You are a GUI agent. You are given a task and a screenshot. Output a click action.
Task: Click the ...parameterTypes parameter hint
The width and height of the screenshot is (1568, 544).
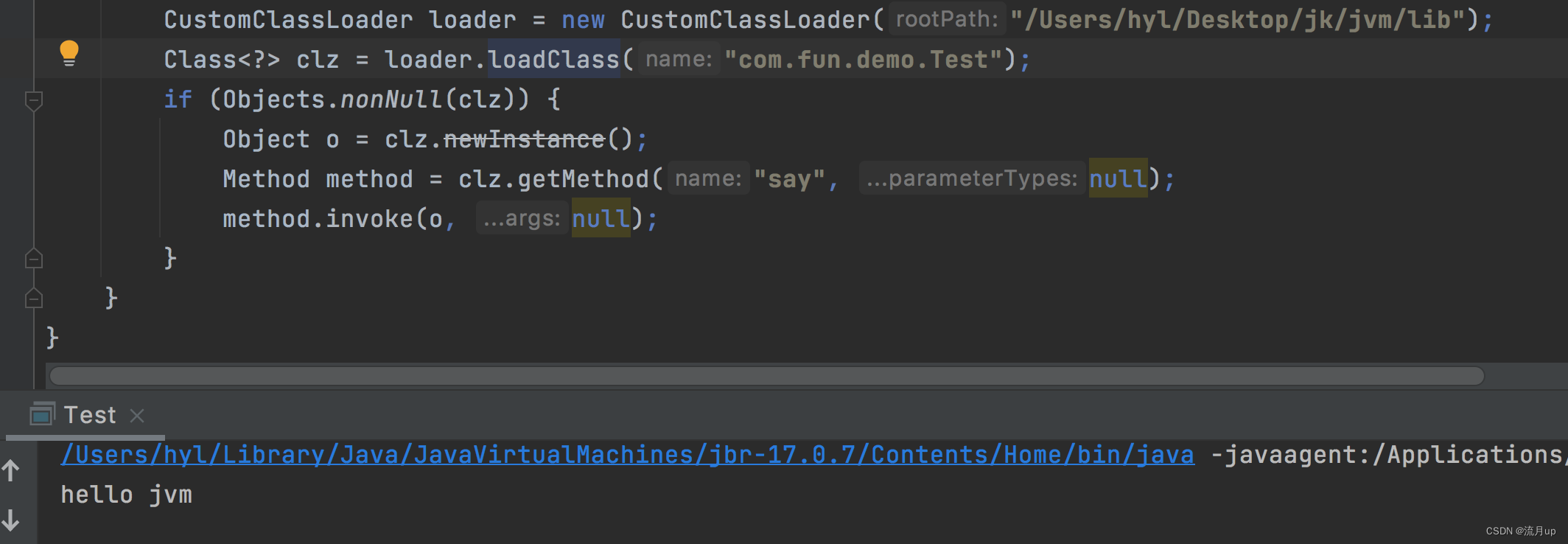[972, 178]
